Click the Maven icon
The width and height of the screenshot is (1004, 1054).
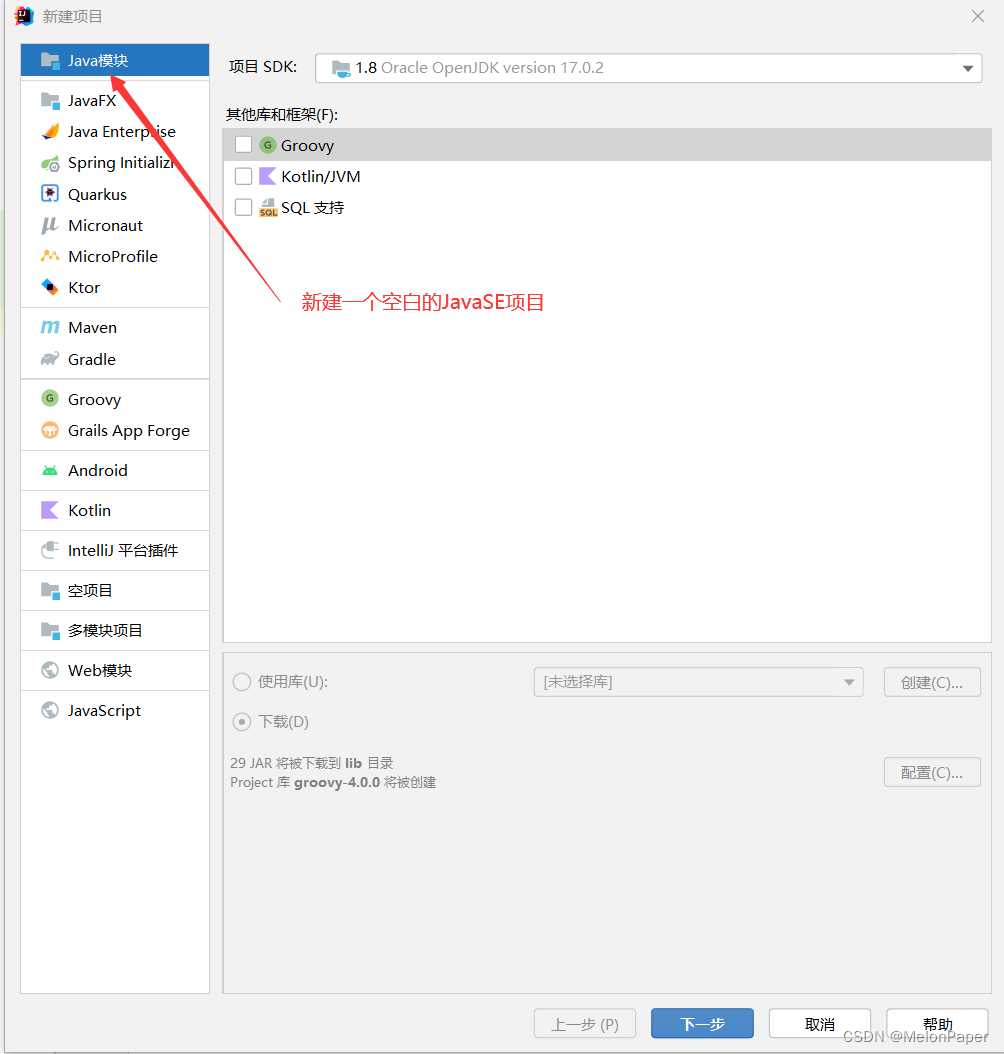(50, 327)
